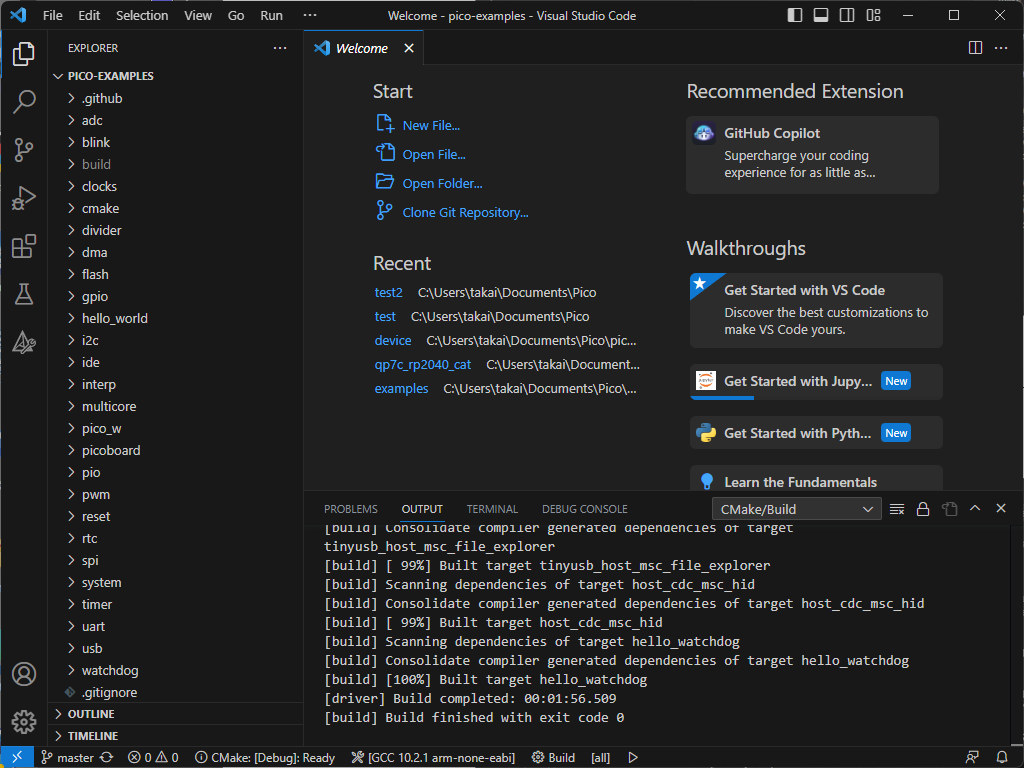This screenshot has height=768, width=1024.
Task: Open the Source Control view
Action: tap(24, 150)
